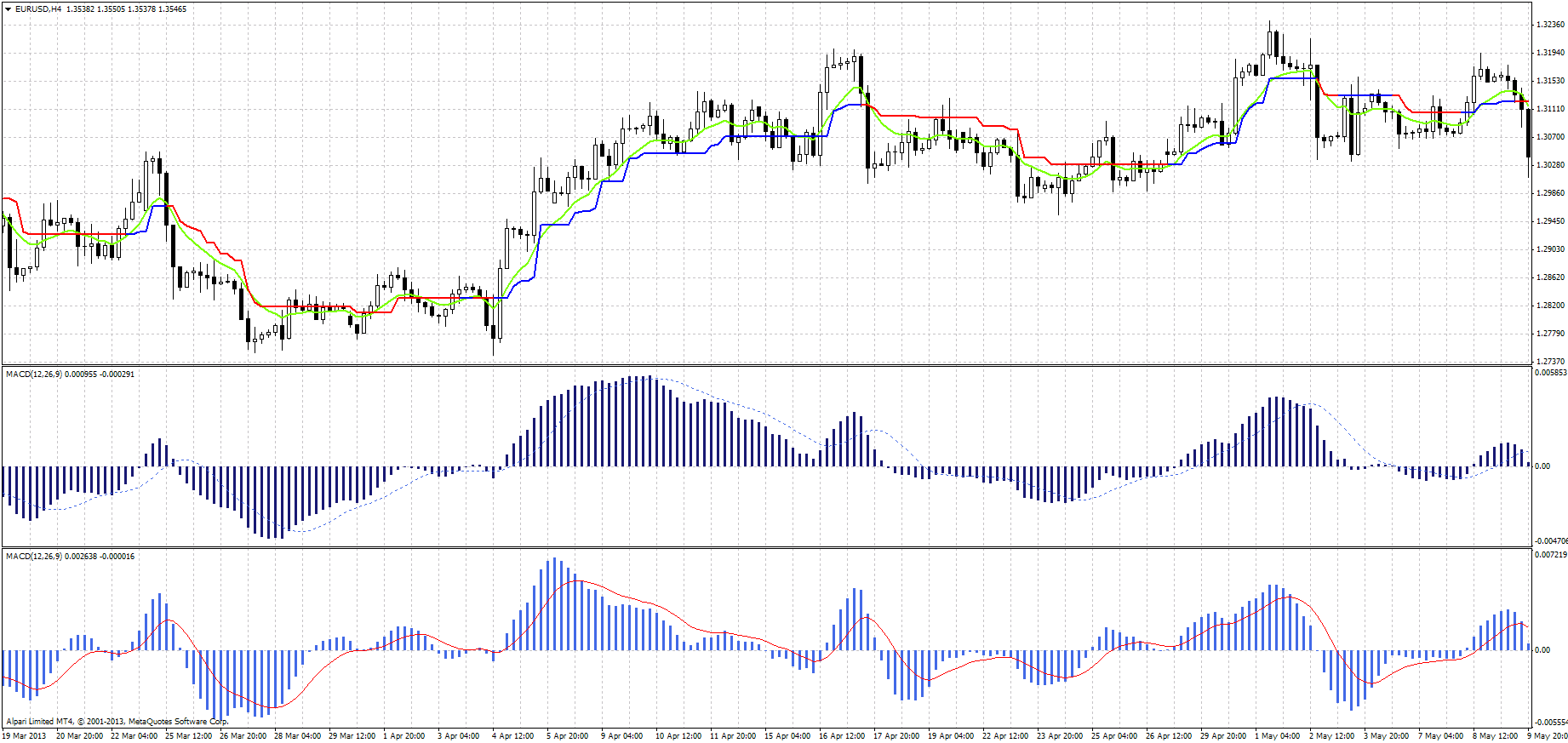Click the 19 Apr 04:00 time label
The image size is (1568, 743).
click(x=951, y=736)
